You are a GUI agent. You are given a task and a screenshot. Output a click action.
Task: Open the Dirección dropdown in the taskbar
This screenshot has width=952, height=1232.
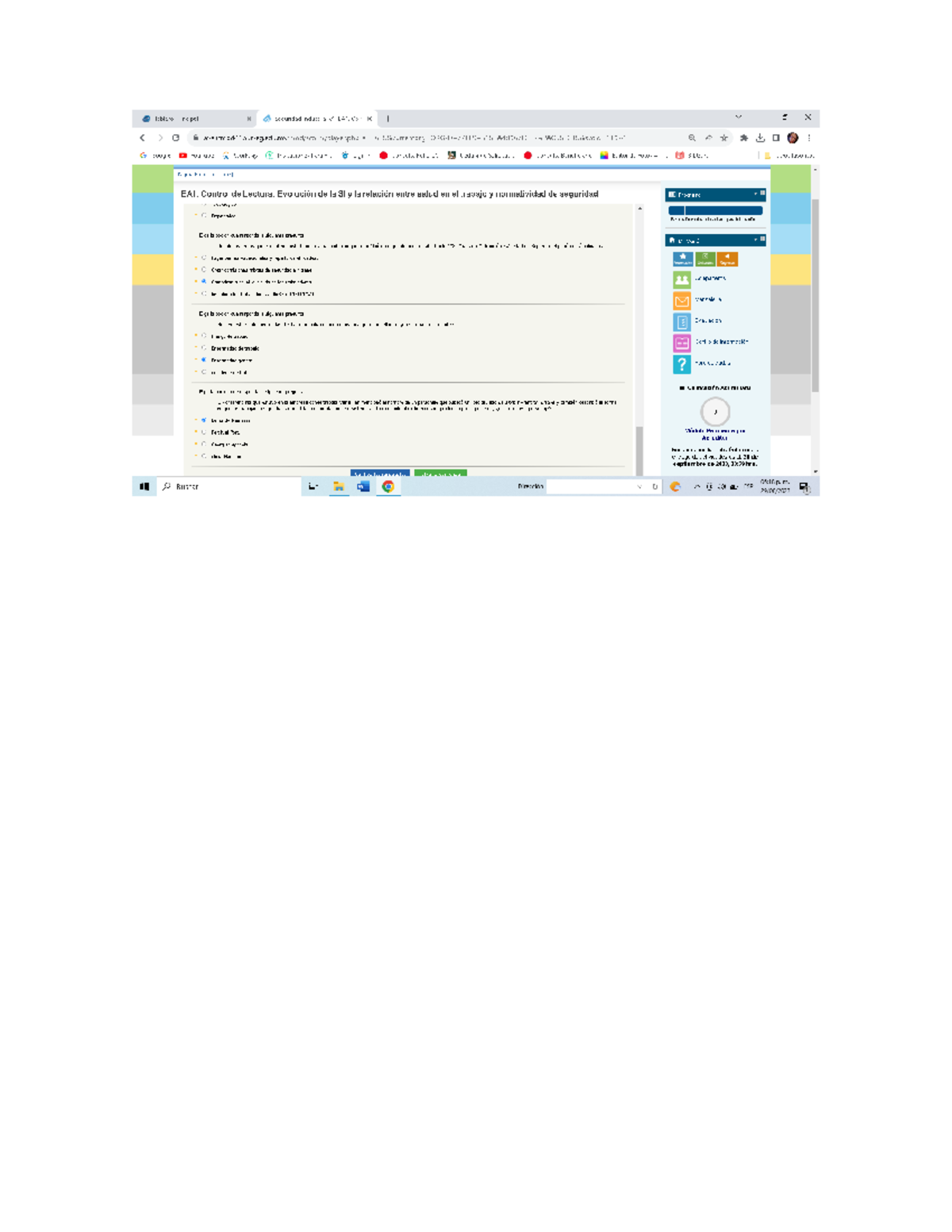pyautogui.click(x=639, y=487)
